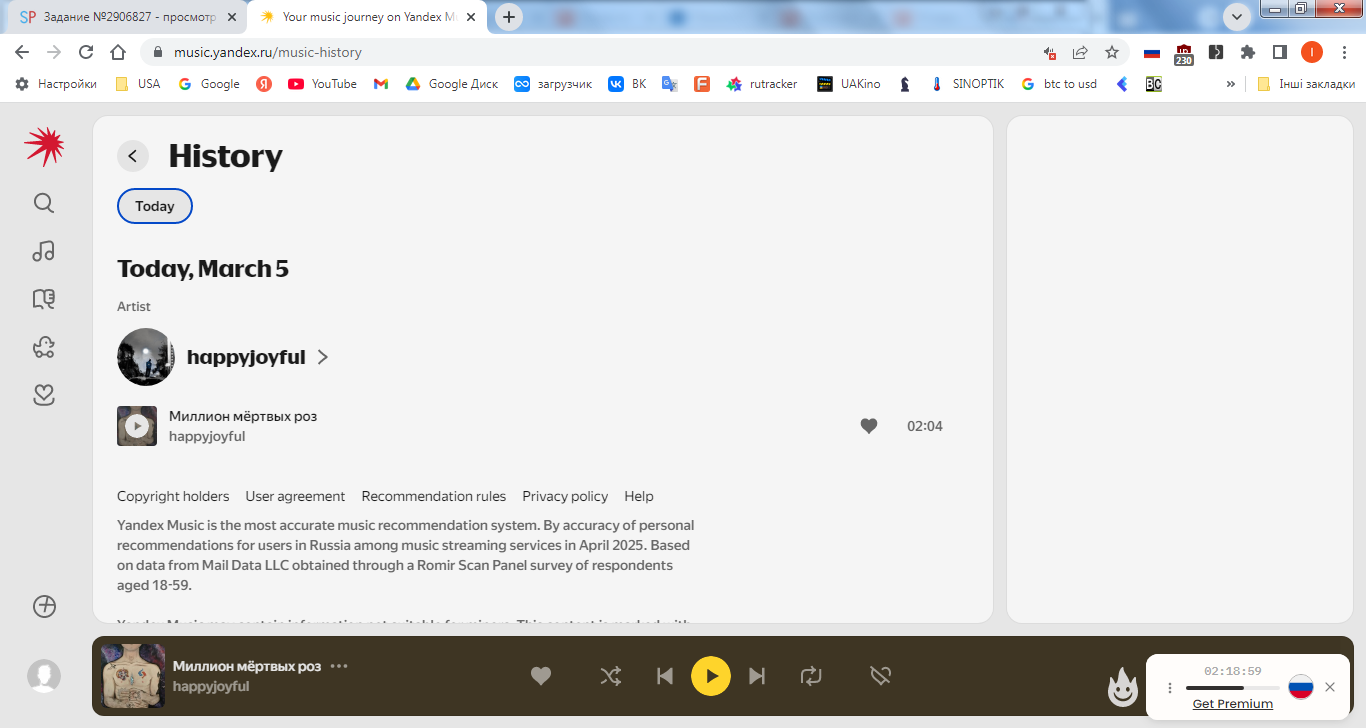Click happyjoyful artist name in player bar
This screenshot has width=1366, height=728.
(x=211, y=686)
